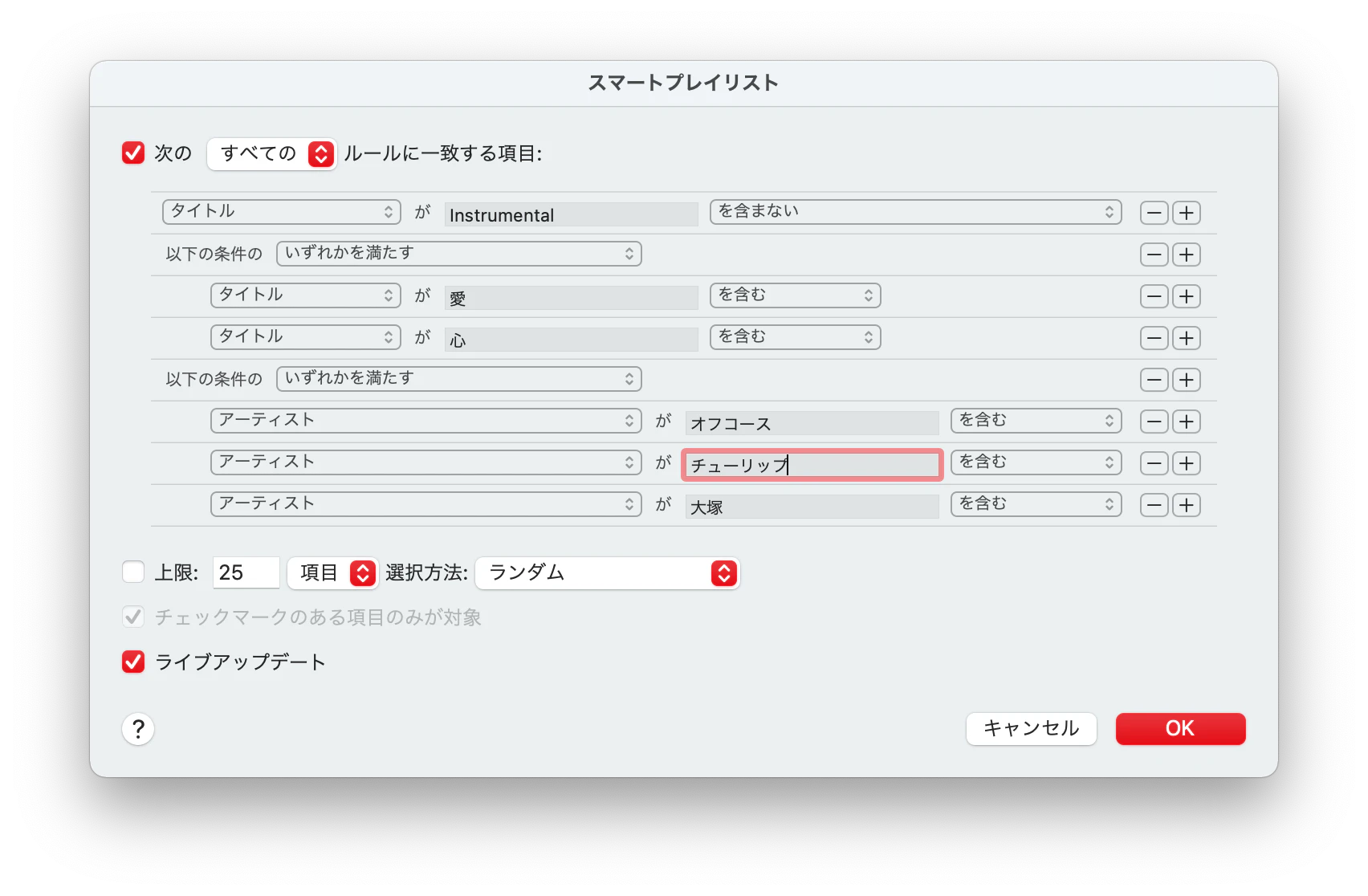Open the タイトル field popup in the 心 row
1368x896 pixels.
[306, 336]
